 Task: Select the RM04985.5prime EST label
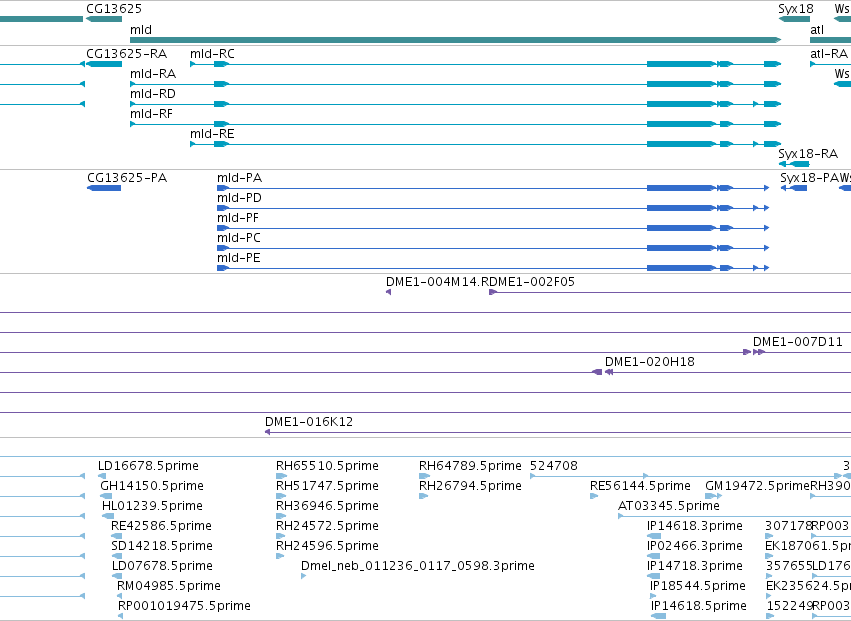coord(169,586)
